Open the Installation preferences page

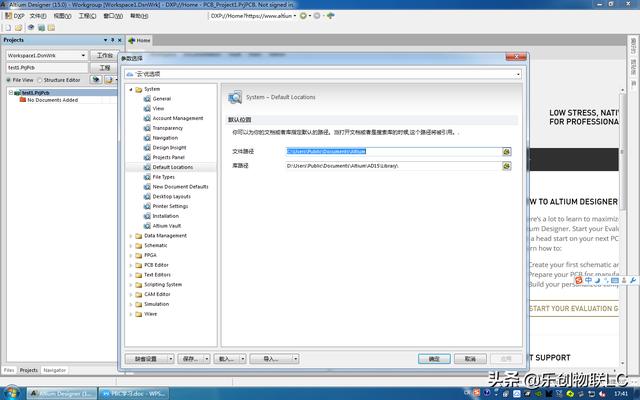(165, 216)
